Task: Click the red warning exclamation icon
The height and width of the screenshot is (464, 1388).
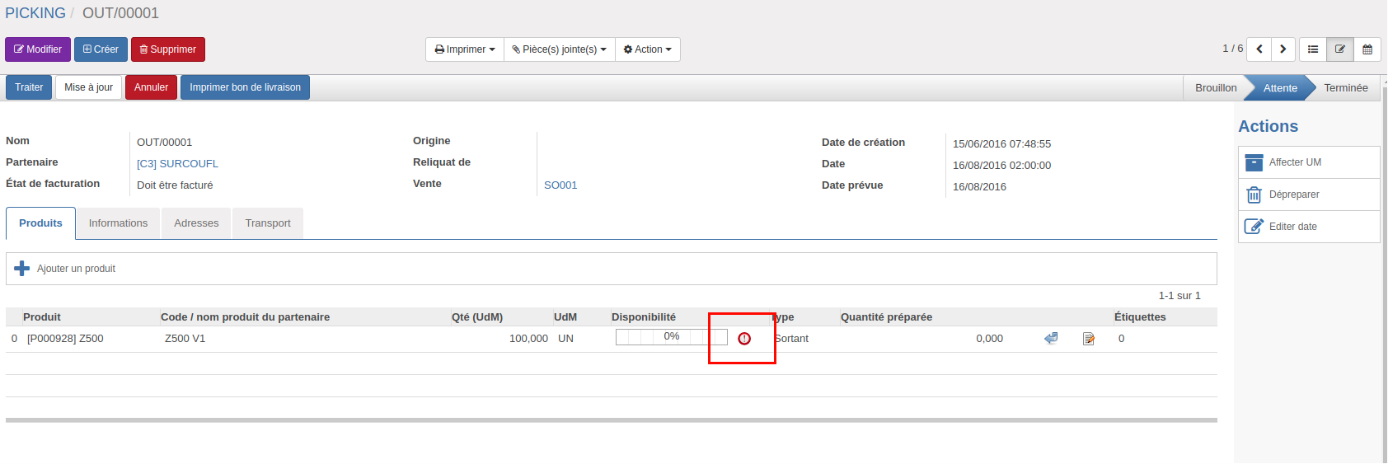Action: coord(744,339)
